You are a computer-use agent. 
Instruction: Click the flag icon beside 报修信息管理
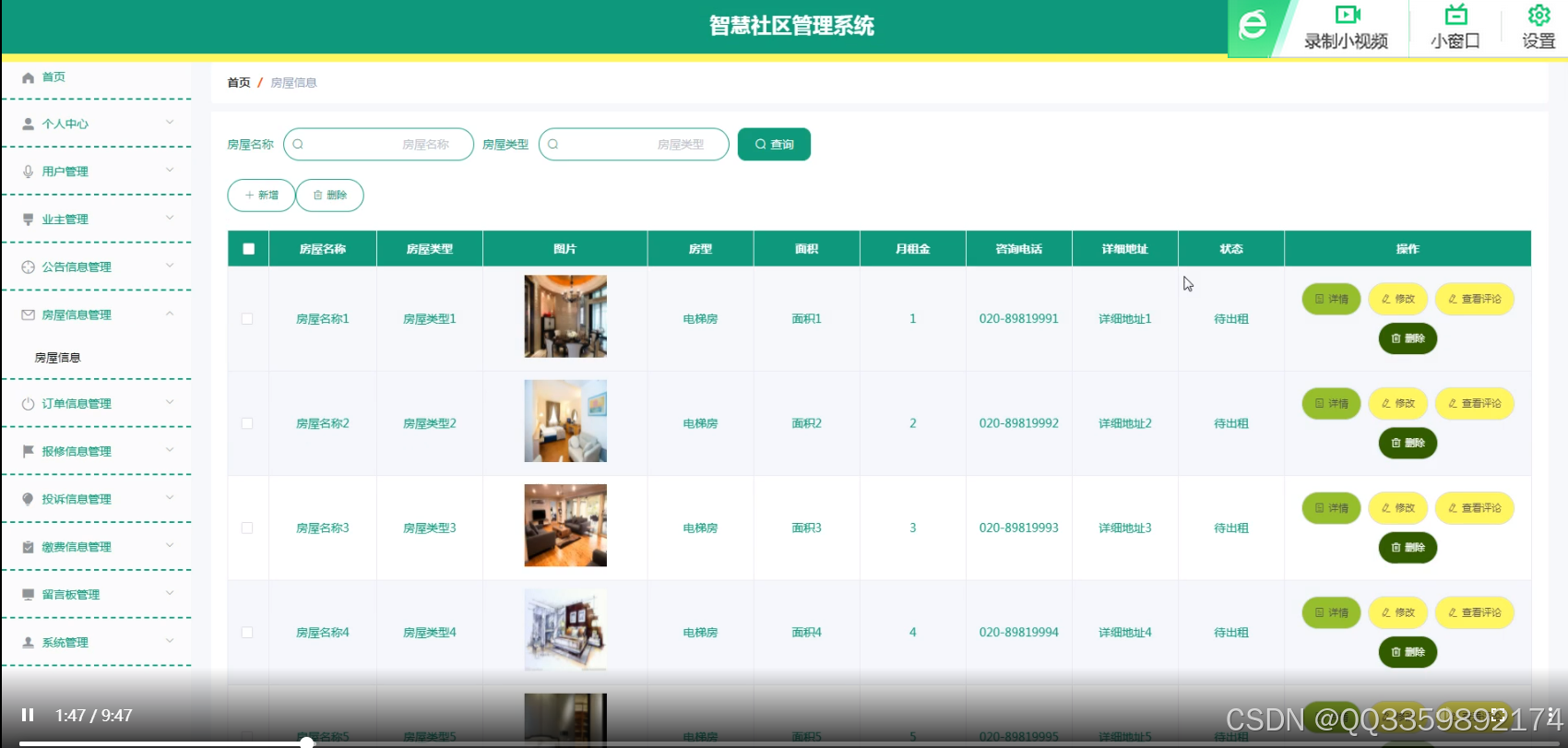(28, 452)
